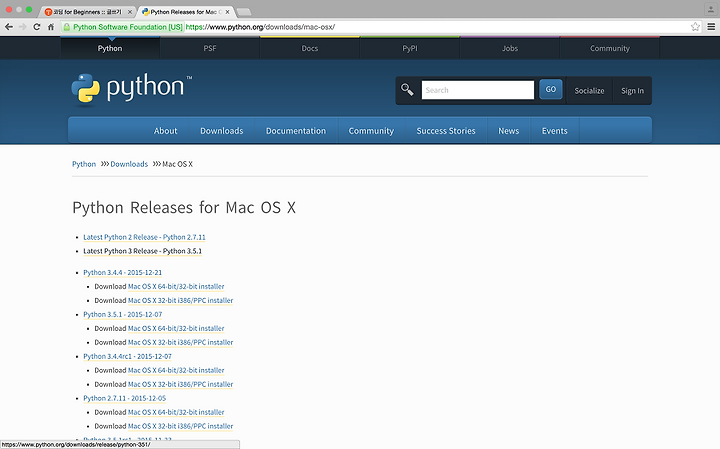Open Latest Python 2 Release - Python 2.7.11

(144, 237)
